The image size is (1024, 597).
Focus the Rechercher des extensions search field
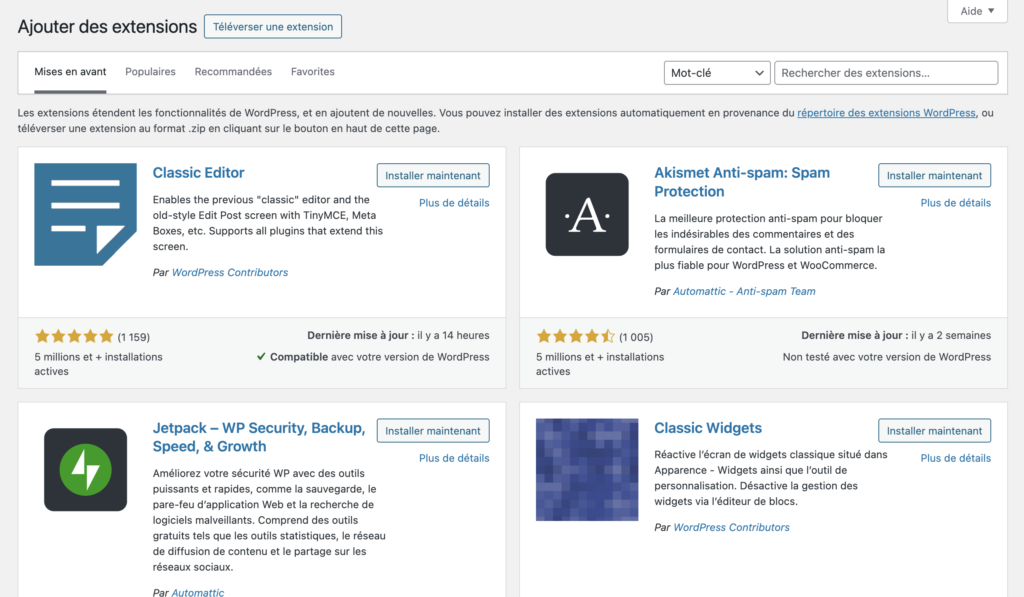(886, 73)
